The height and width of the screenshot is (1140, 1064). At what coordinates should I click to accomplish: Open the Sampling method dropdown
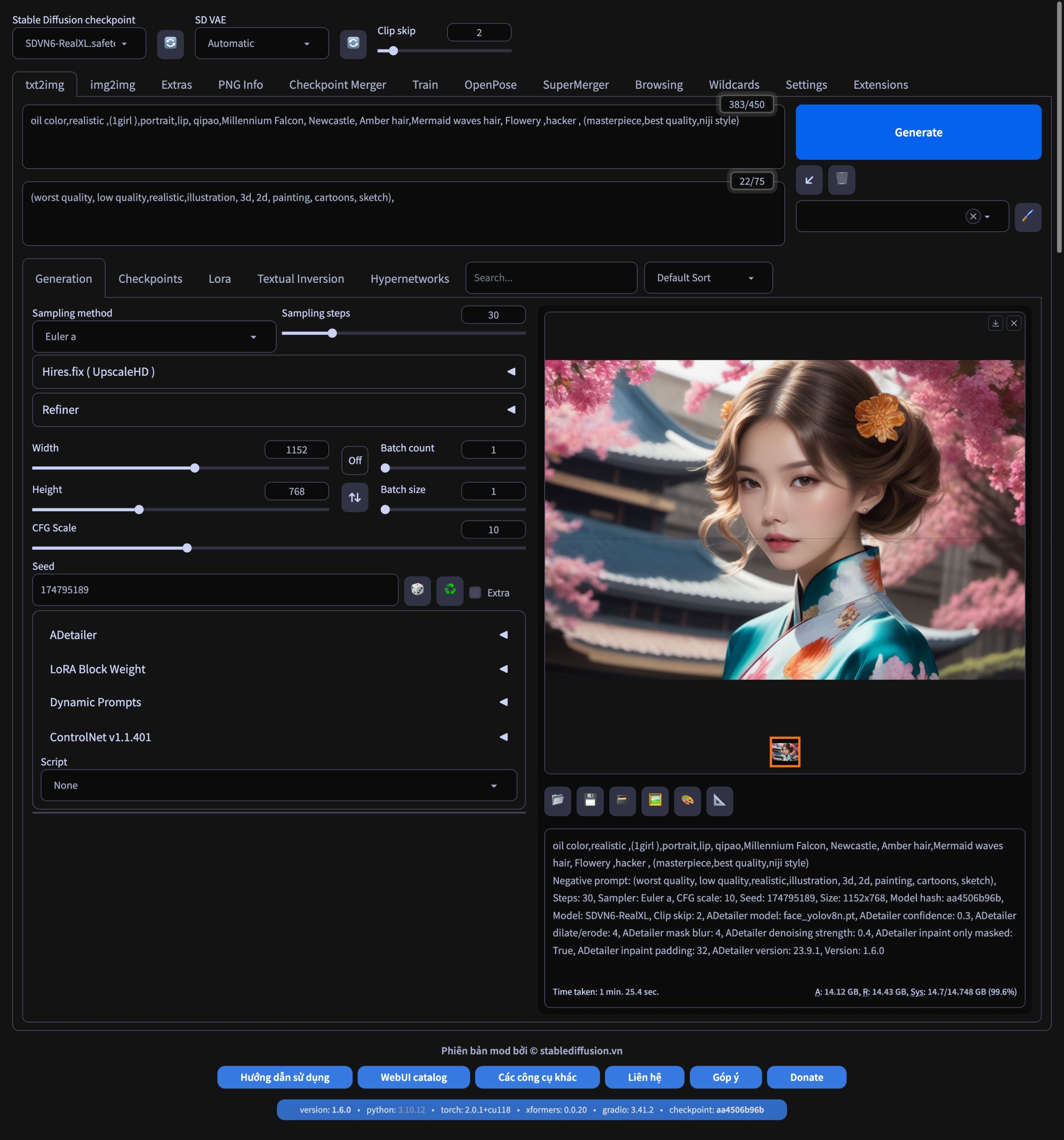point(154,336)
